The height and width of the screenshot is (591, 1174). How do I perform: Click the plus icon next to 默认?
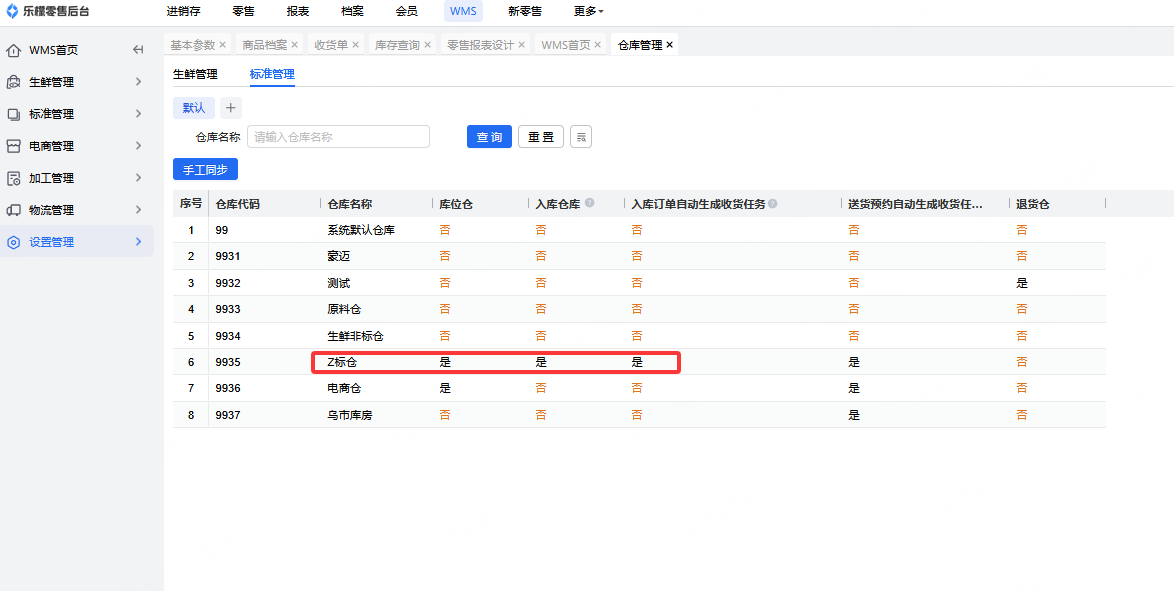(230, 108)
